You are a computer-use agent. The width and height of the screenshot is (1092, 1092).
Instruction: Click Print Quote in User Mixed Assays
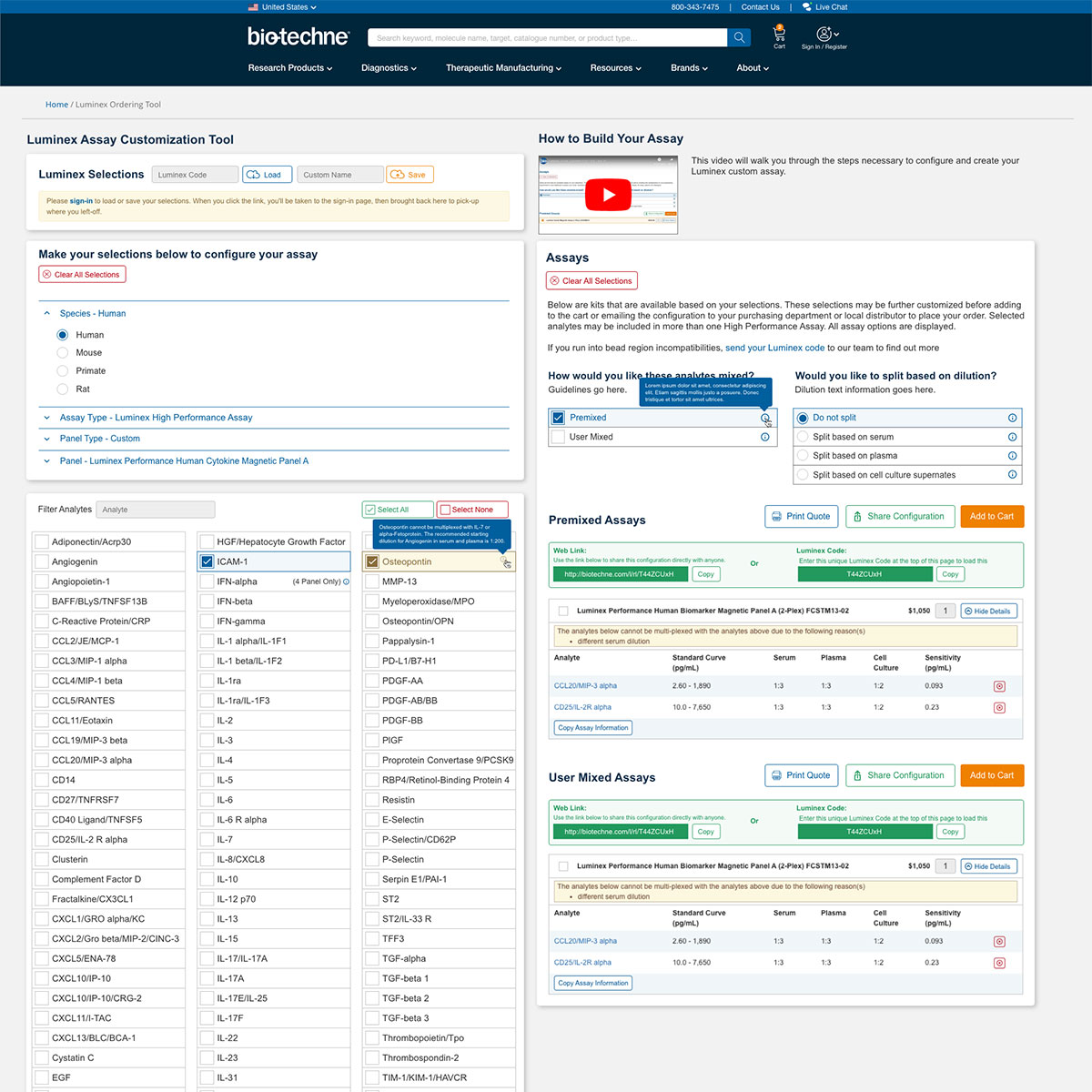pos(801,775)
